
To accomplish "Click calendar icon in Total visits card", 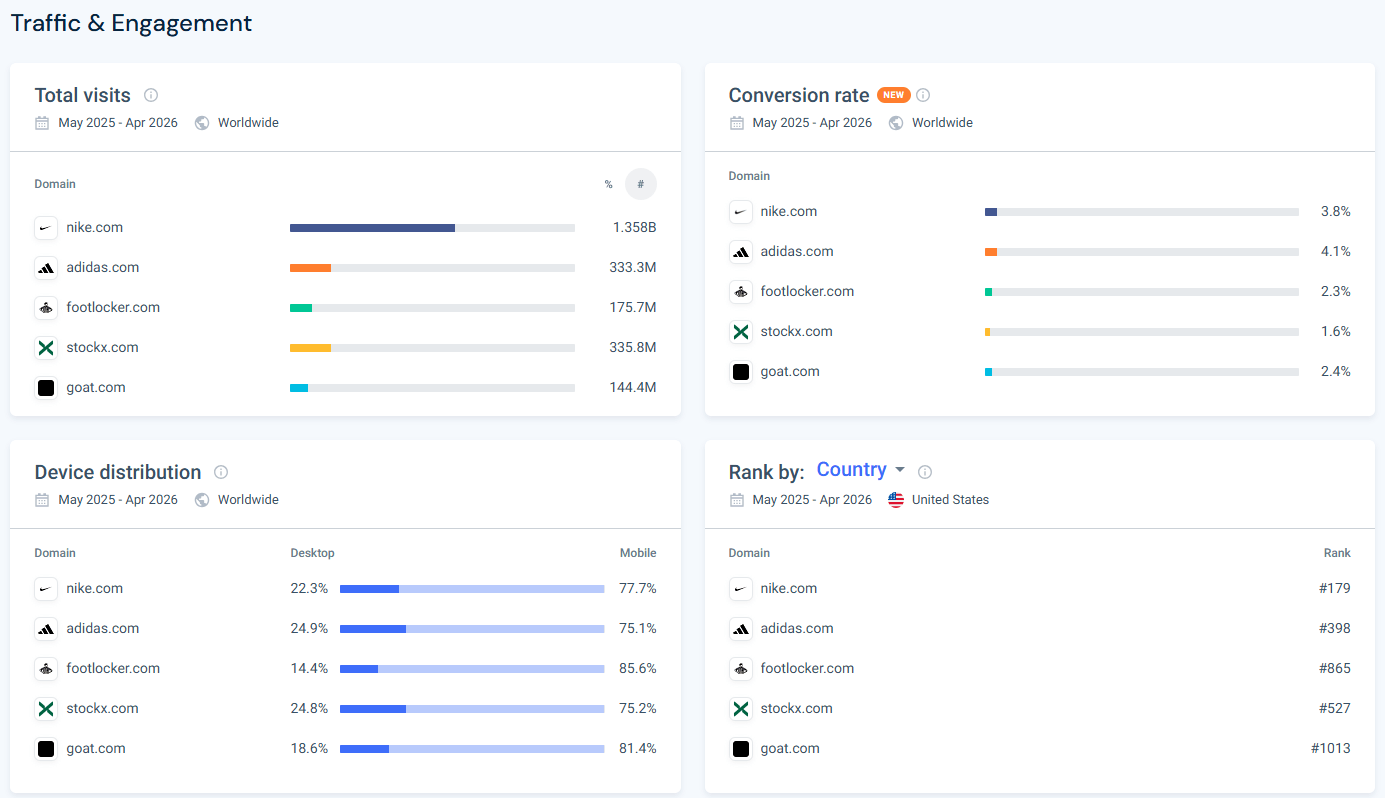I will click(42, 123).
